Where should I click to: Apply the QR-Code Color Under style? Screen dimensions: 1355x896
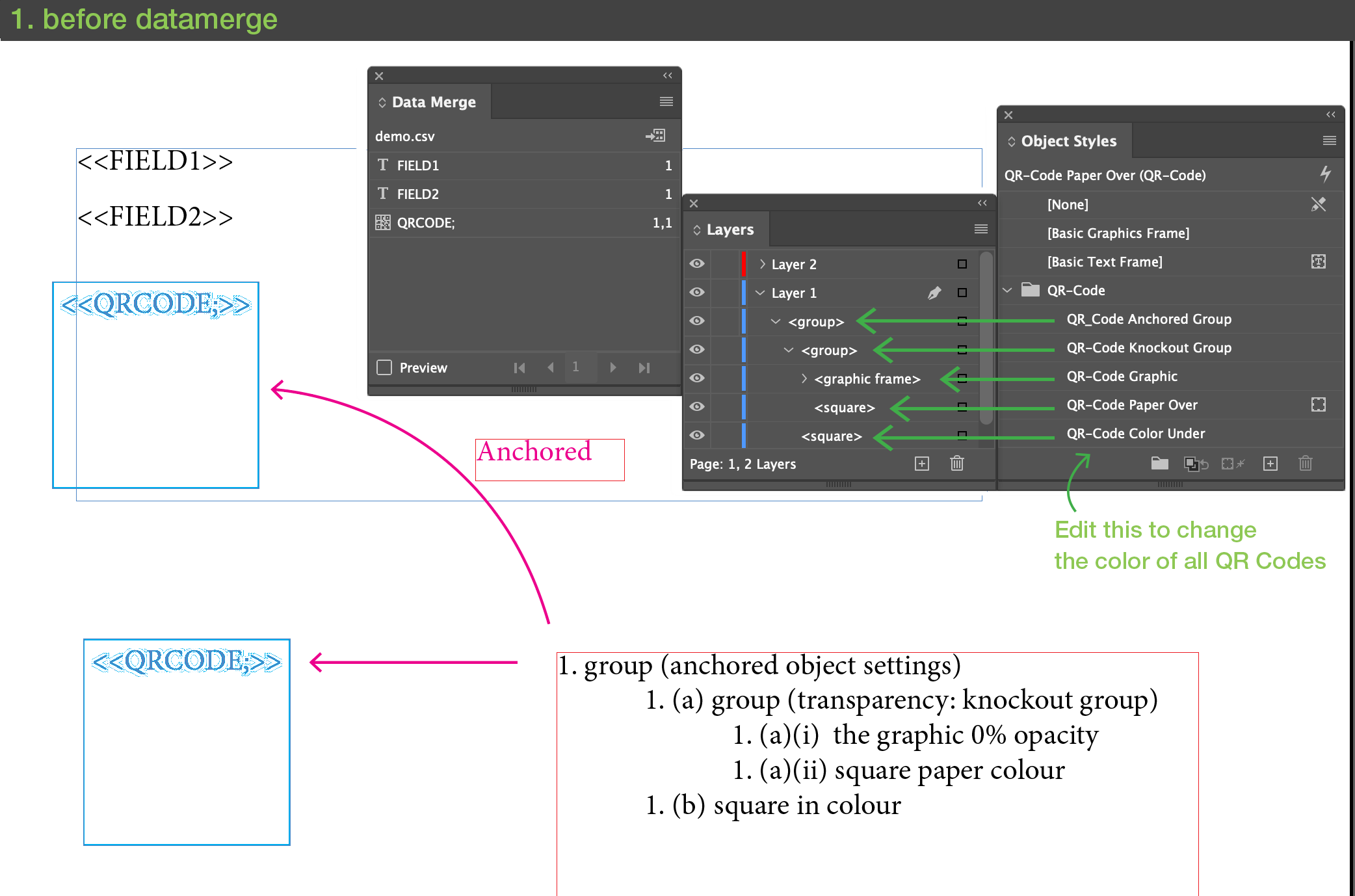pyautogui.click(x=1135, y=434)
